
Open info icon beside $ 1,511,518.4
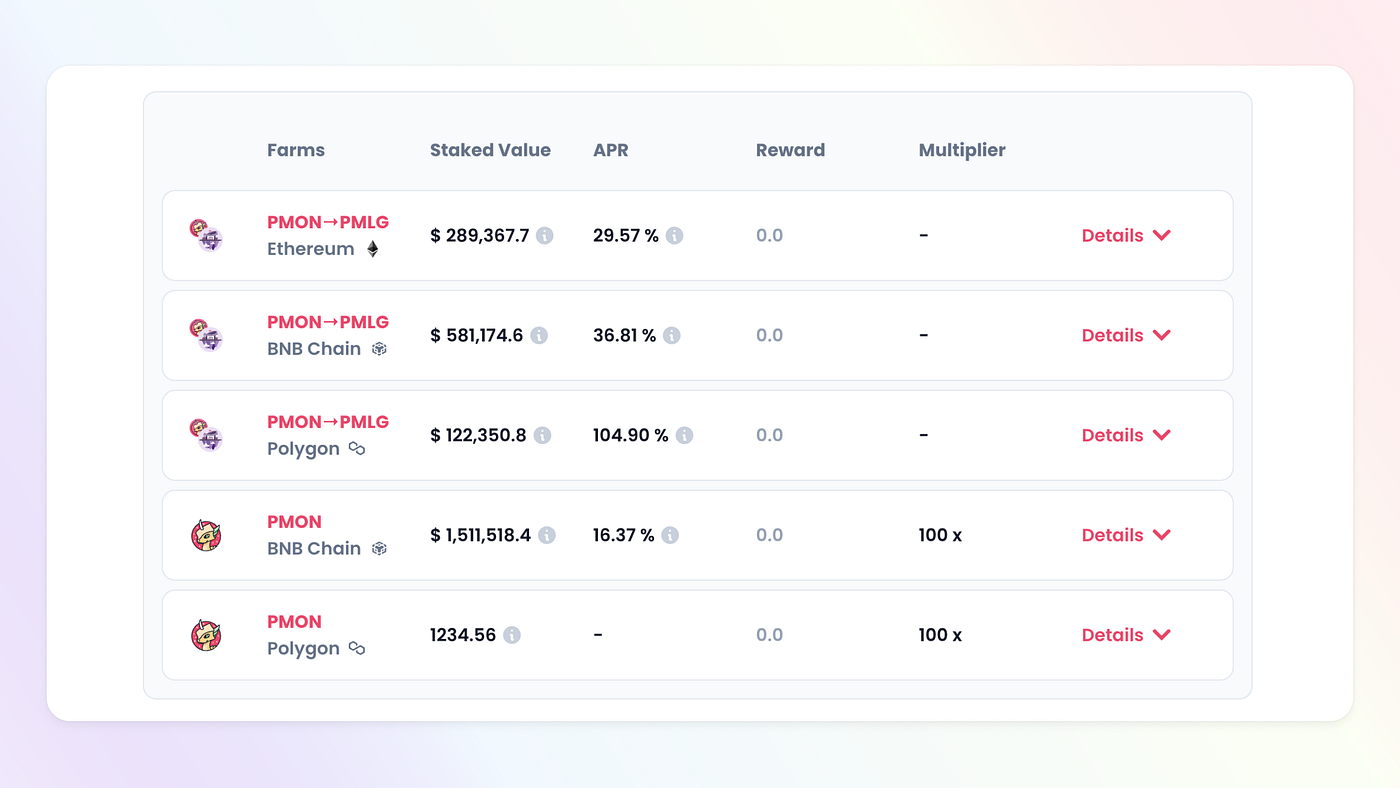[547, 536]
